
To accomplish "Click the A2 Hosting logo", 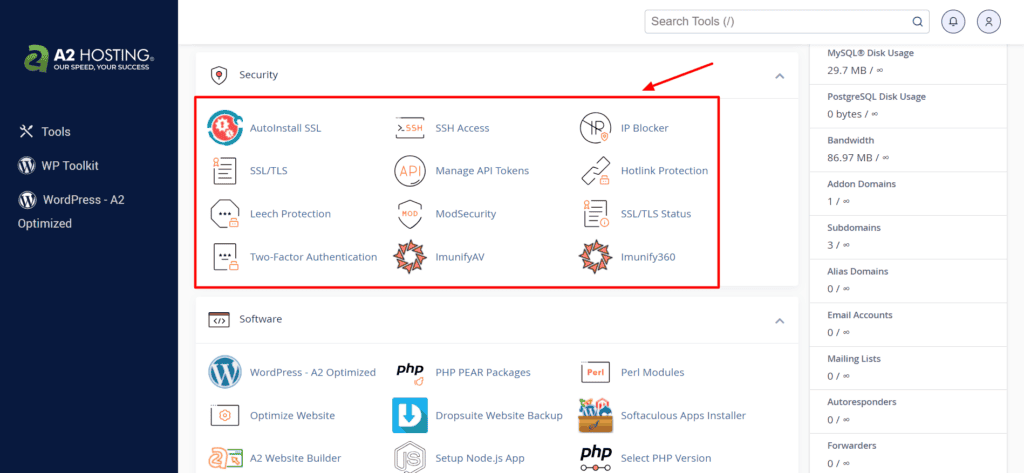I will tap(89, 58).
